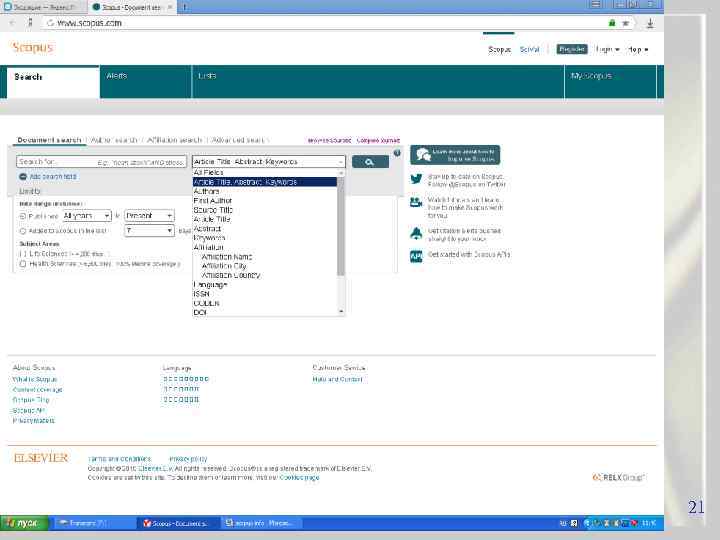Click the browser back arrow
This screenshot has width=720, height=540.
point(12,22)
